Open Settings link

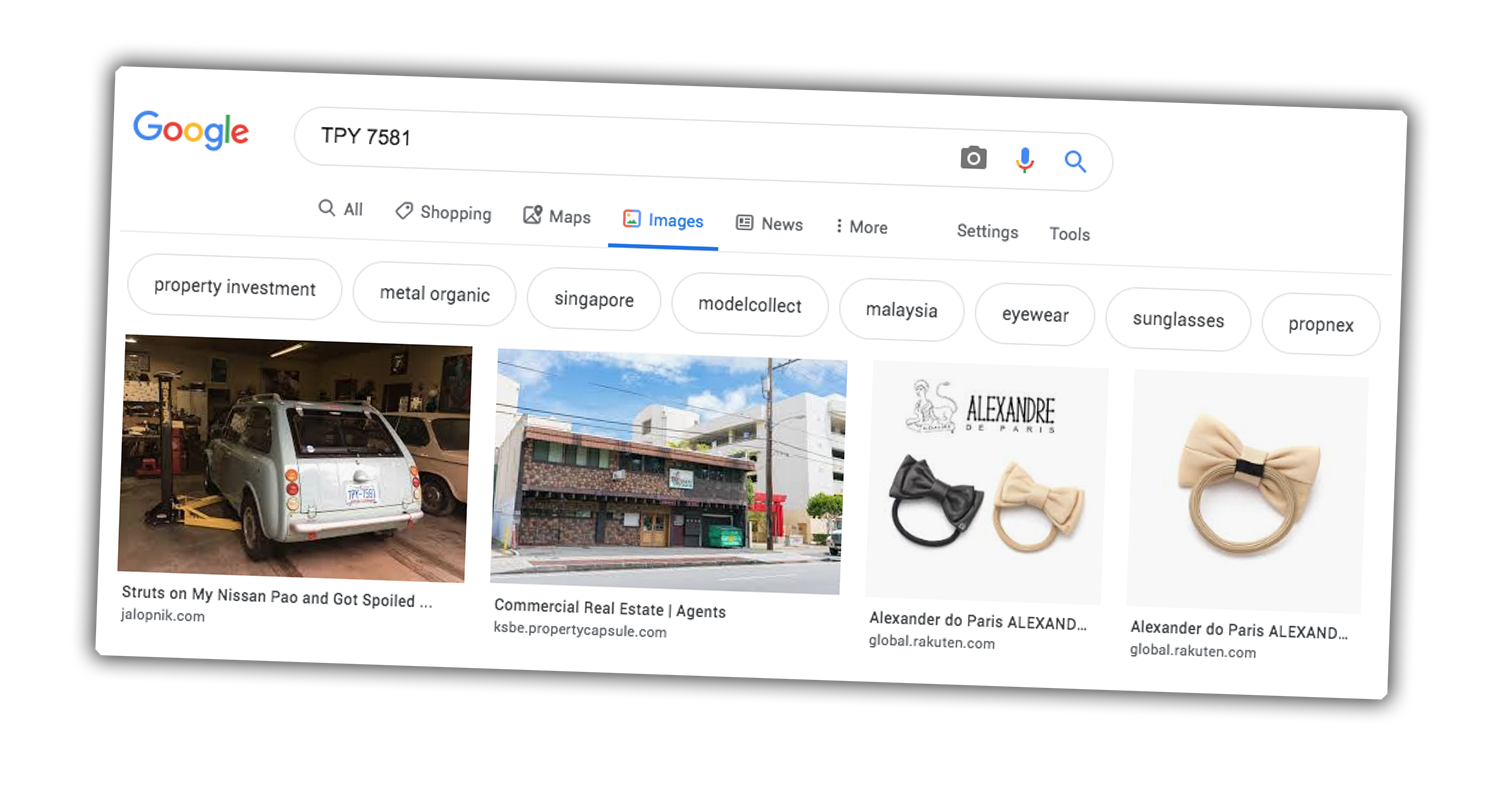[x=987, y=231]
